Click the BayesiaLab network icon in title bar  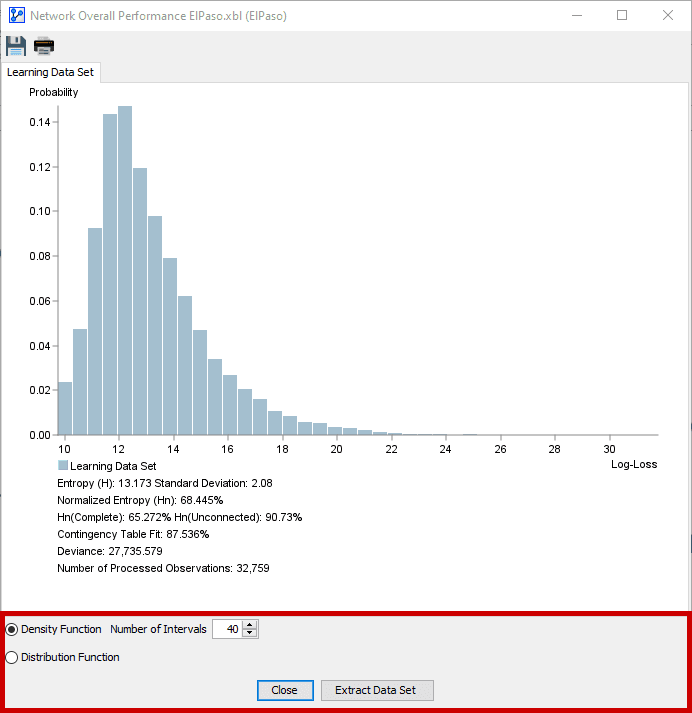[x=17, y=15]
